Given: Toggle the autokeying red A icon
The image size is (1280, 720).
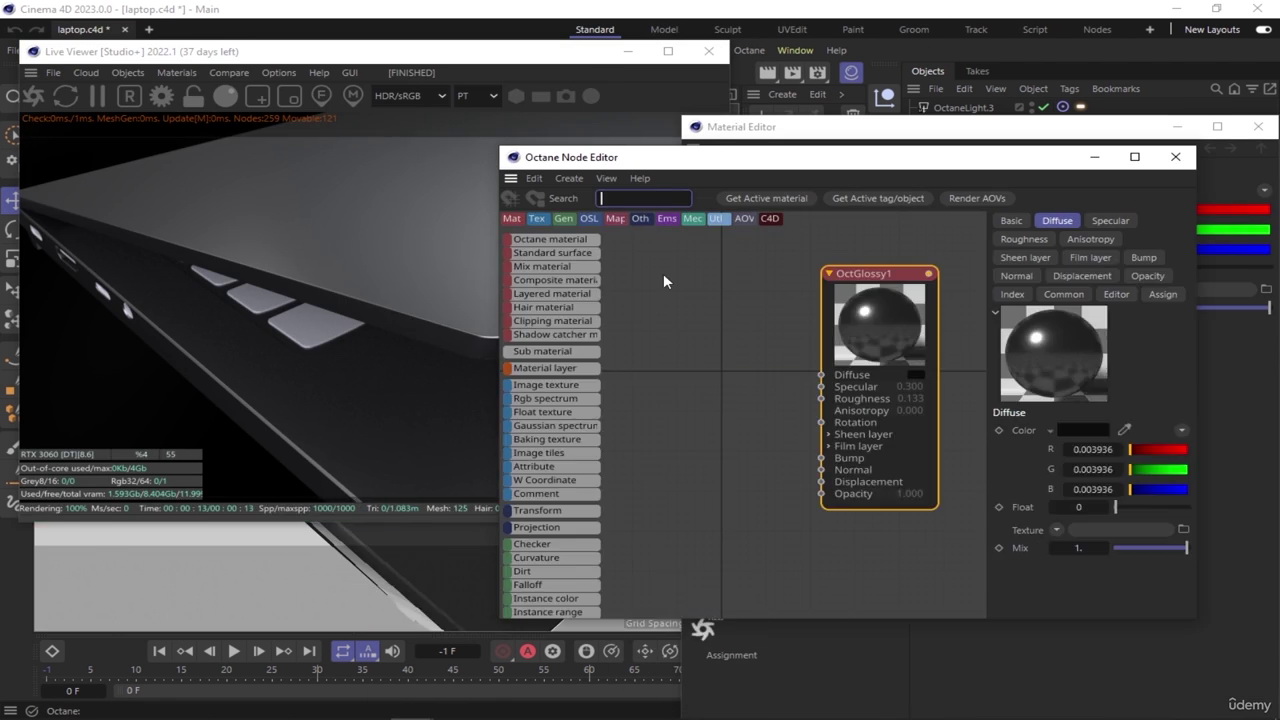Looking at the screenshot, I should [x=528, y=651].
